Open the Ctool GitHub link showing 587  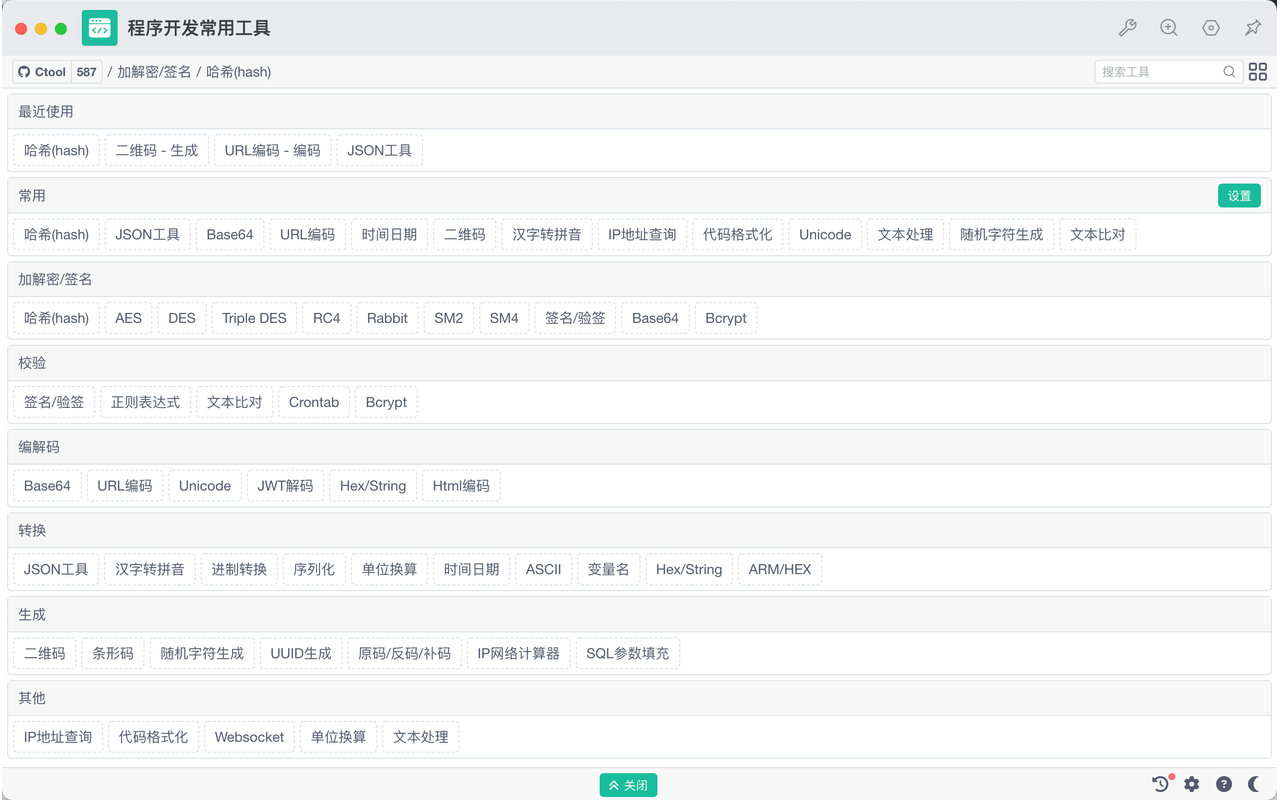(55, 71)
